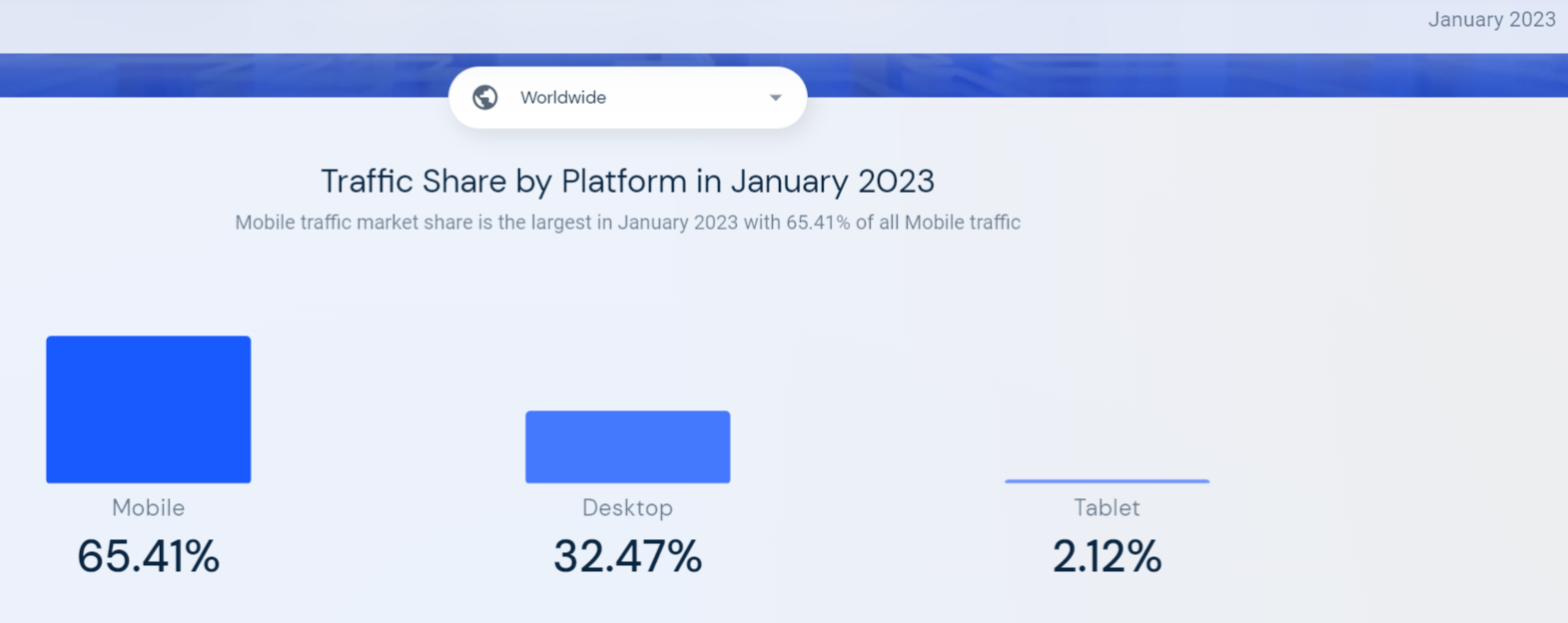Click the Mobile platform label
Image resolution: width=1568 pixels, height=623 pixels.
click(149, 507)
